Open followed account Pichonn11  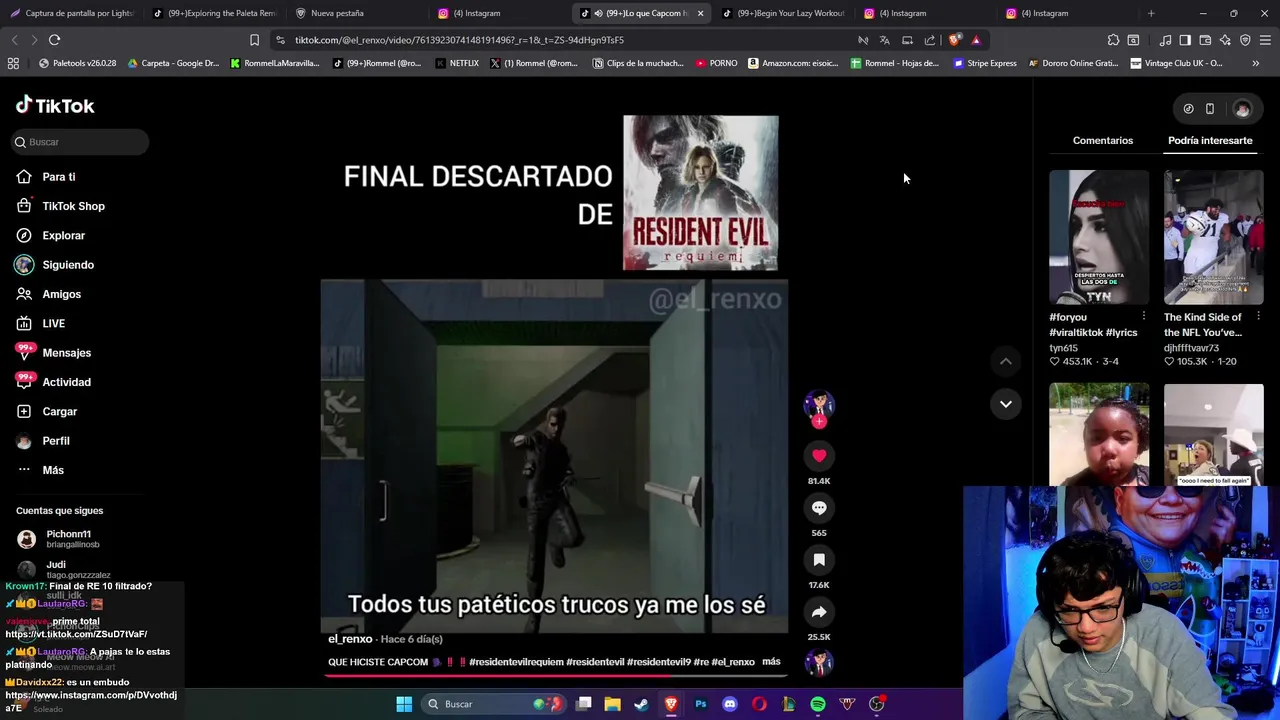tap(68, 538)
